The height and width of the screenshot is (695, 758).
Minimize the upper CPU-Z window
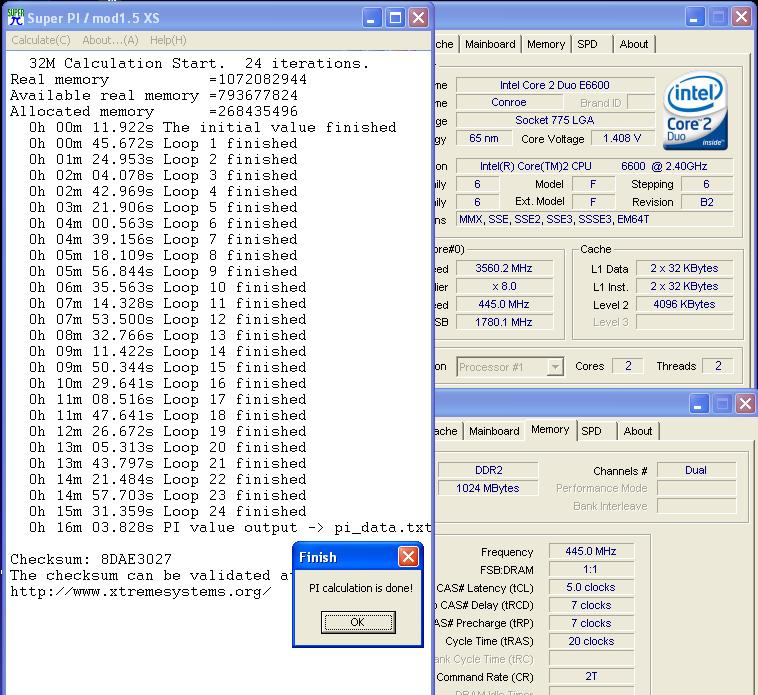[694, 17]
